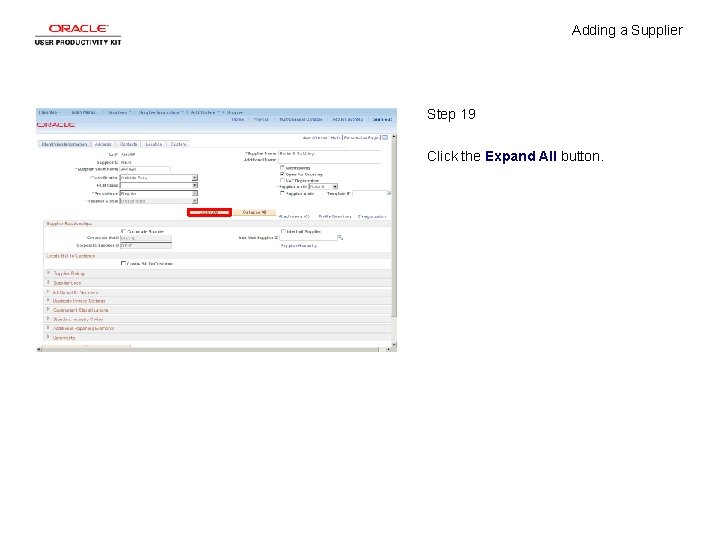
Task: Open the HCM Class dropdown
Action: (158, 185)
